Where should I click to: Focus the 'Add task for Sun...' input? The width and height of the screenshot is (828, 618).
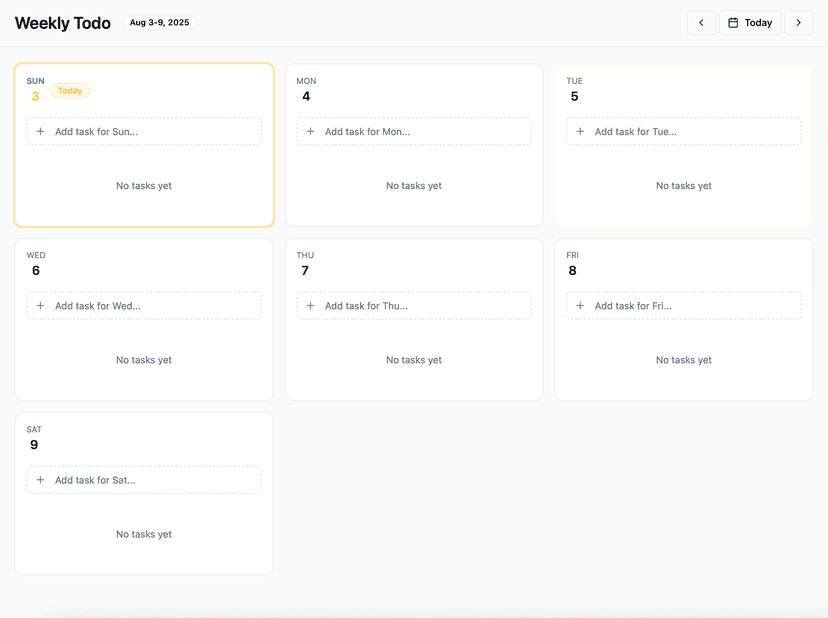pos(144,132)
